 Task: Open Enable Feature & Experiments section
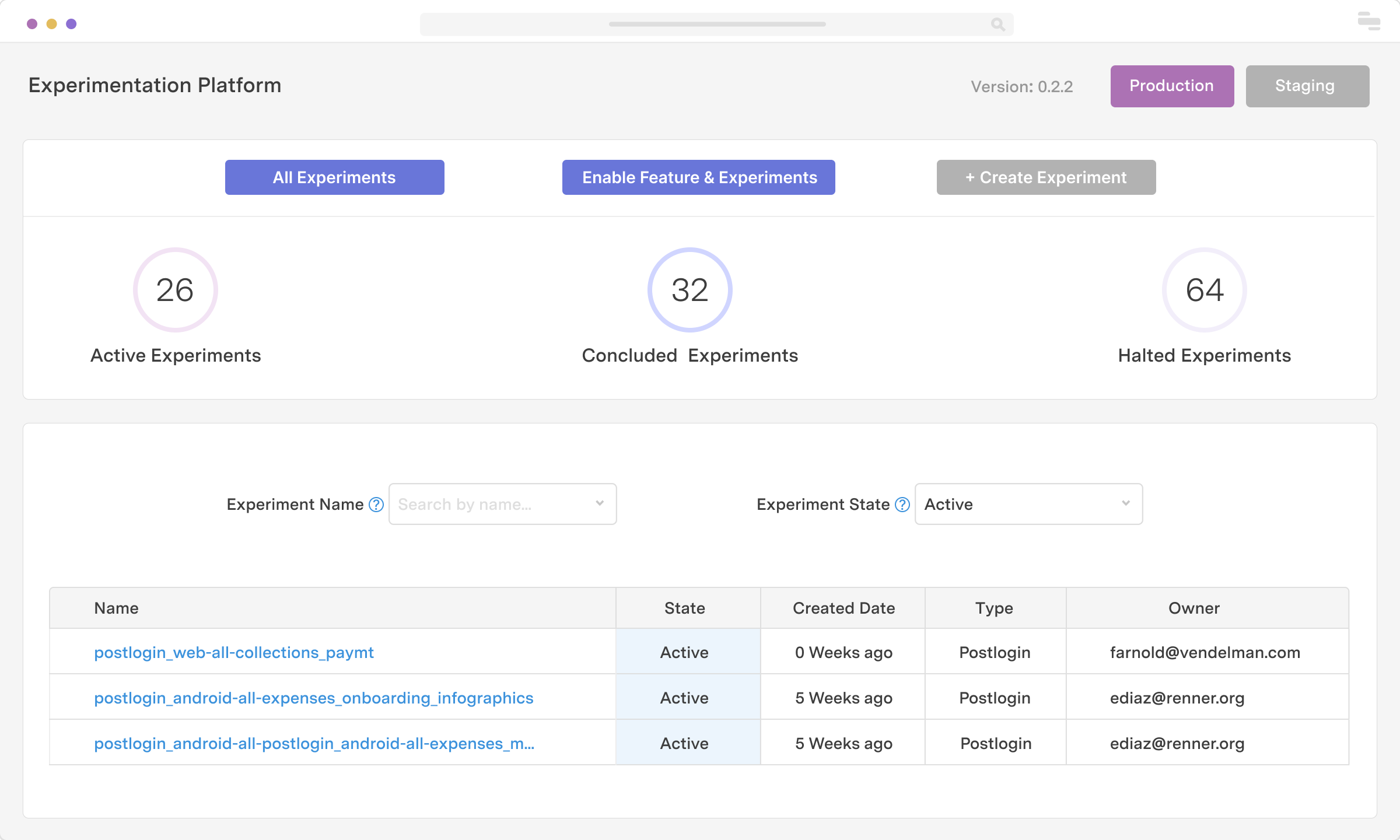pos(700,177)
